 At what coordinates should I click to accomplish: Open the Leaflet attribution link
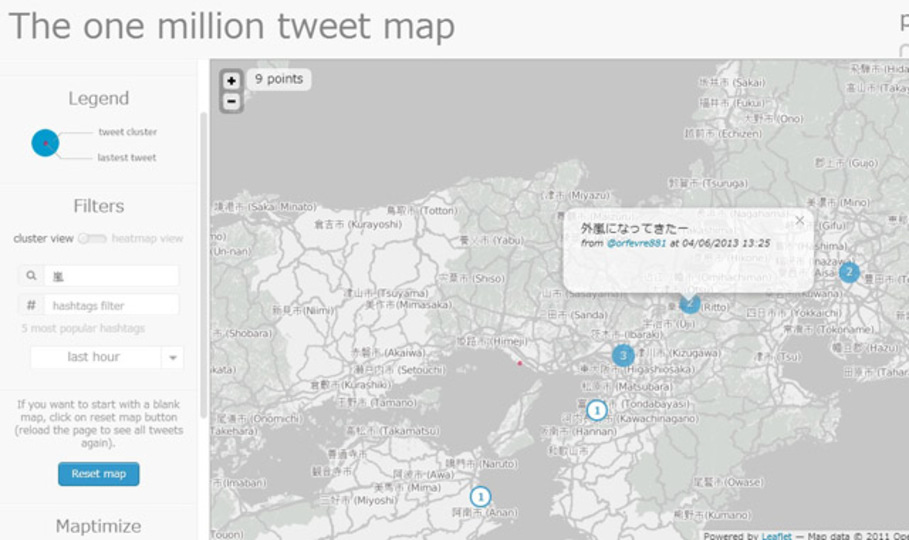tap(776, 535)
